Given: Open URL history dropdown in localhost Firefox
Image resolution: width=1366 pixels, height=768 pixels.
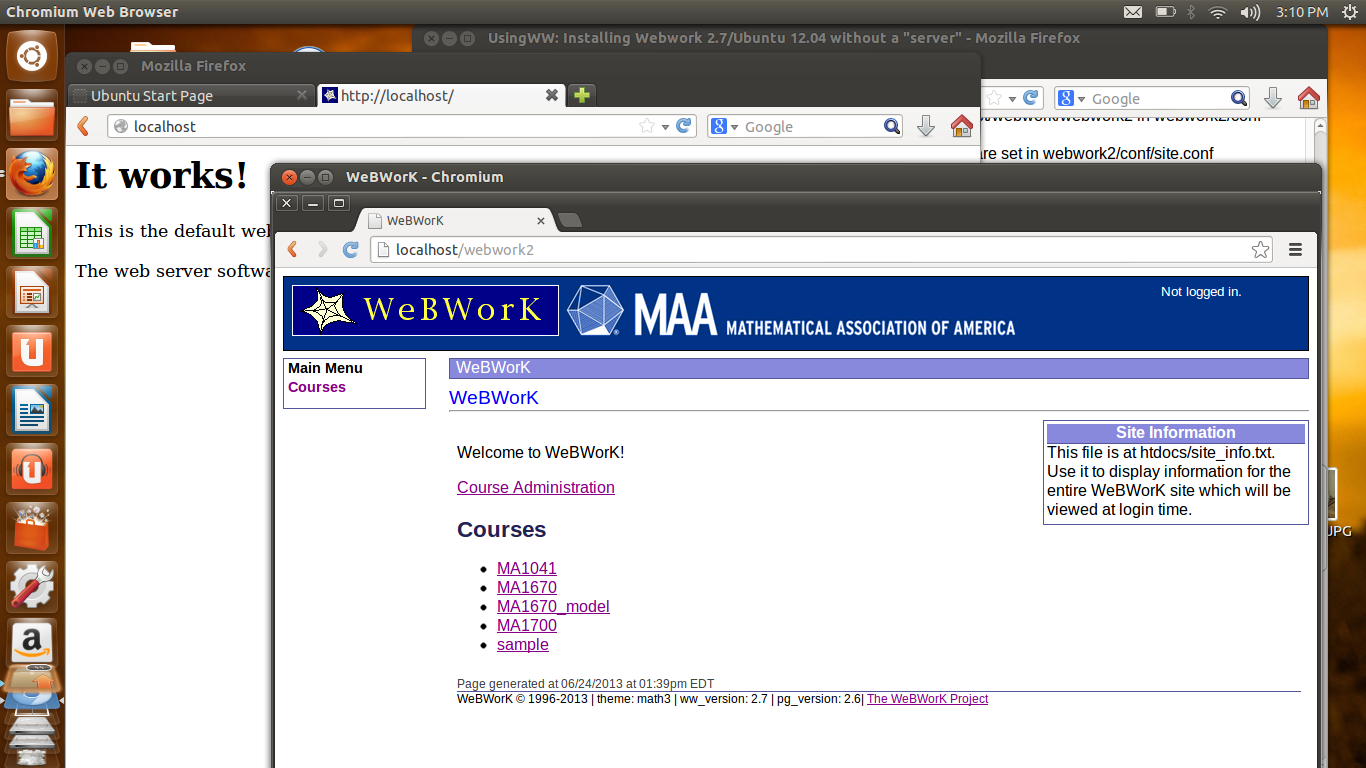Looking at the screenshot, I should 665,127.
